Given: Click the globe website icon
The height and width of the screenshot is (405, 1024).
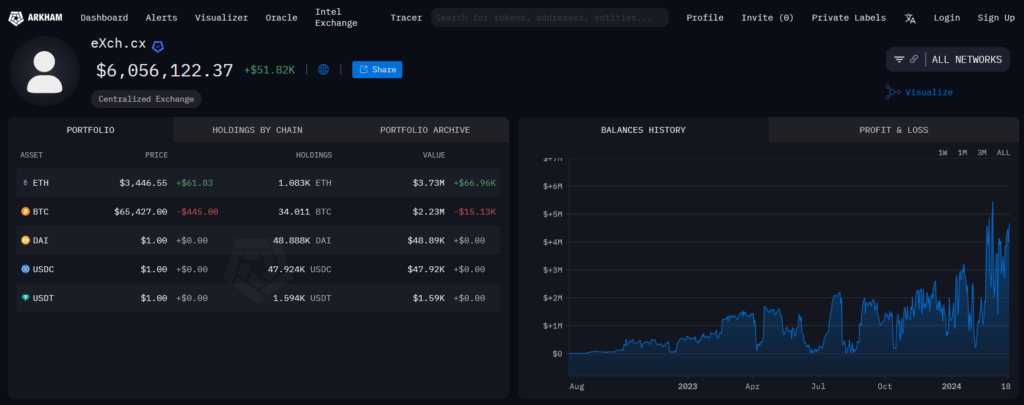Looking at the screenshot, I should 323,70.
